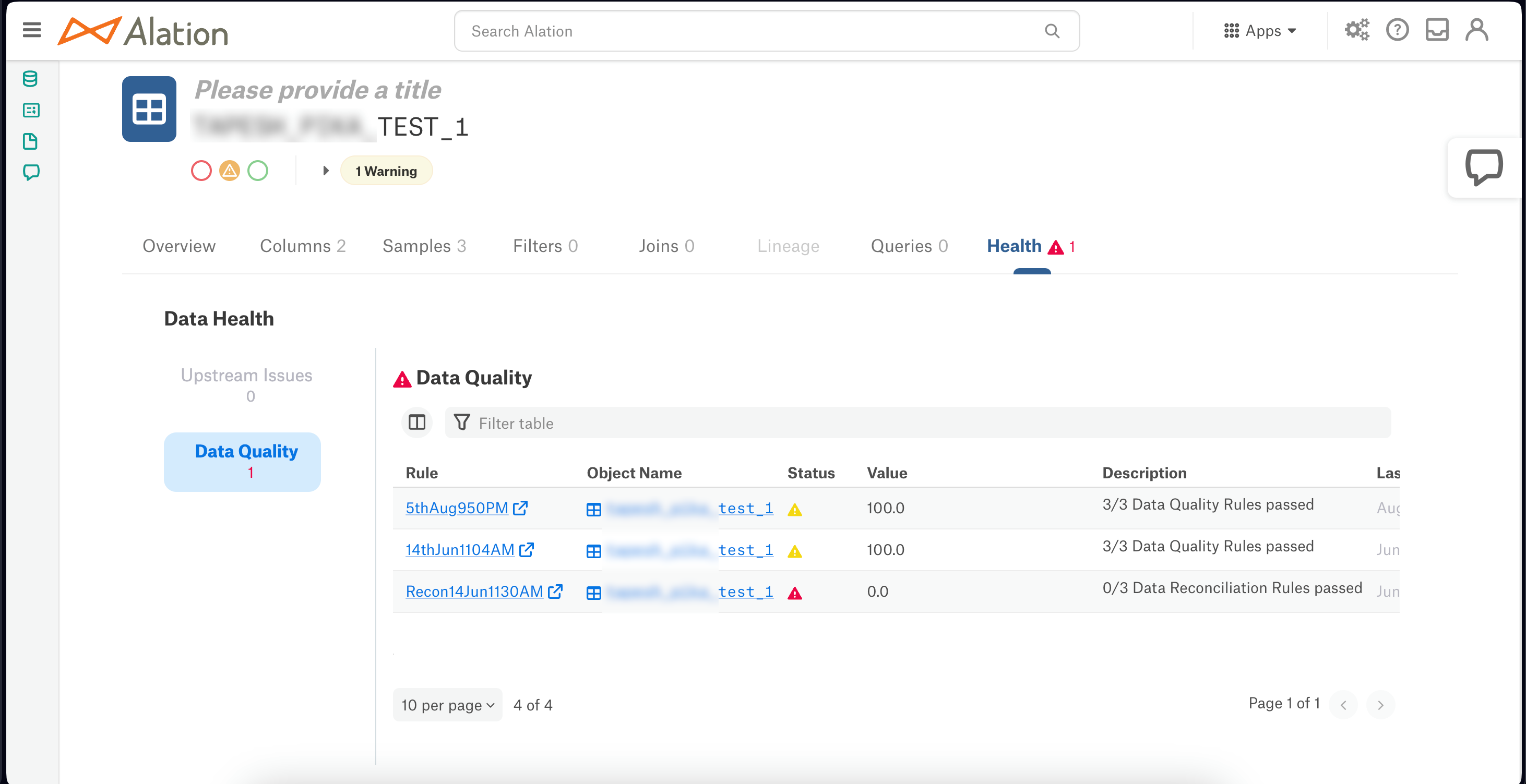Viewport: 1526px width, 784px height.
Task: Click the filter funnel icon
Action: [x=461, y=422]
